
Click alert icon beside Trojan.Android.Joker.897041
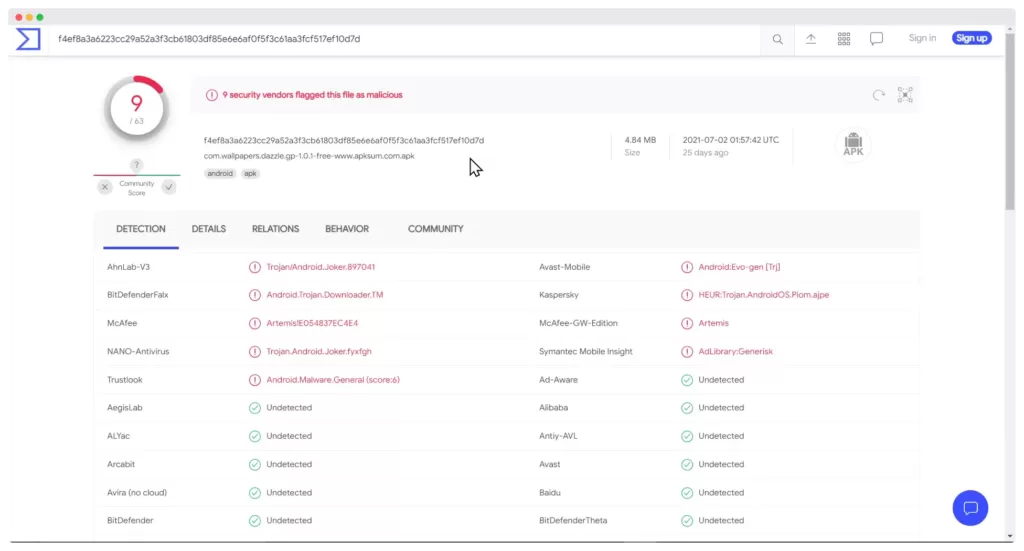[x=255, y=267]
